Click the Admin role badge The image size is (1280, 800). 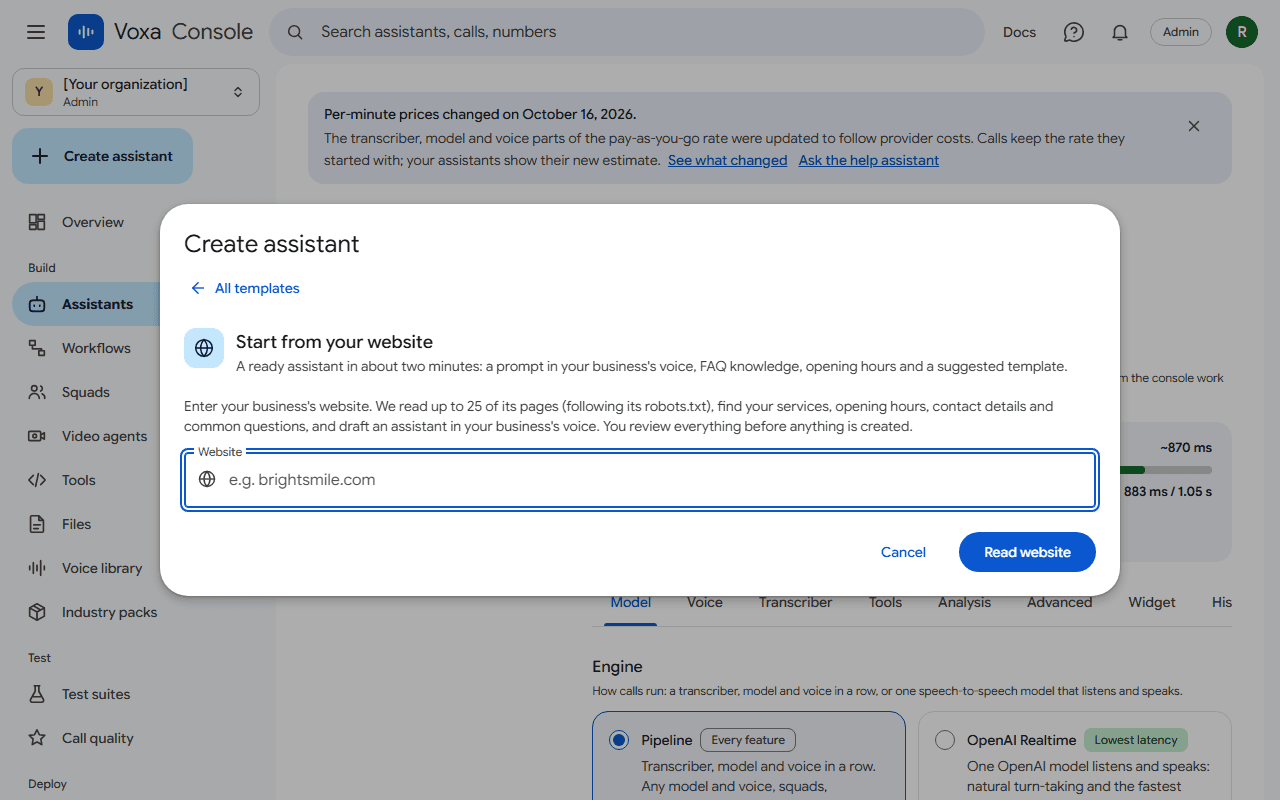(1181, 32)
